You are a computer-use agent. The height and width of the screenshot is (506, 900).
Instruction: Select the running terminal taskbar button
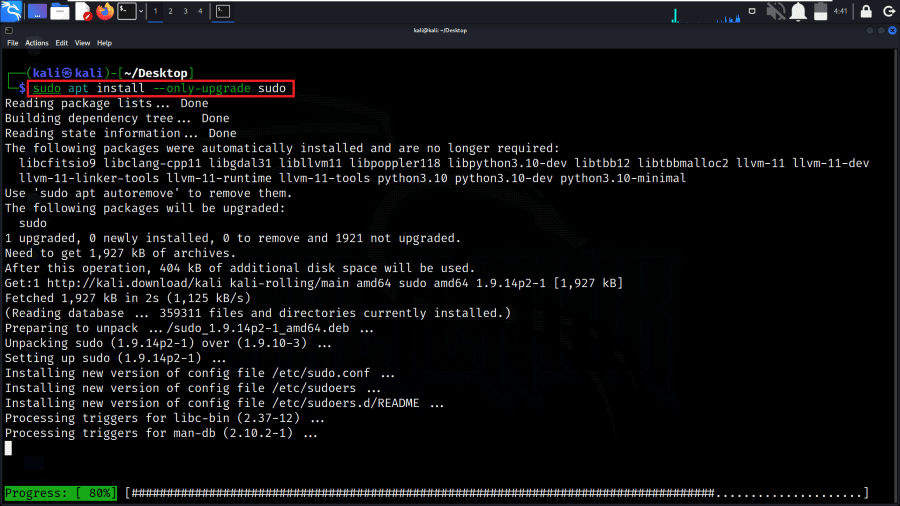coord(223,11)
